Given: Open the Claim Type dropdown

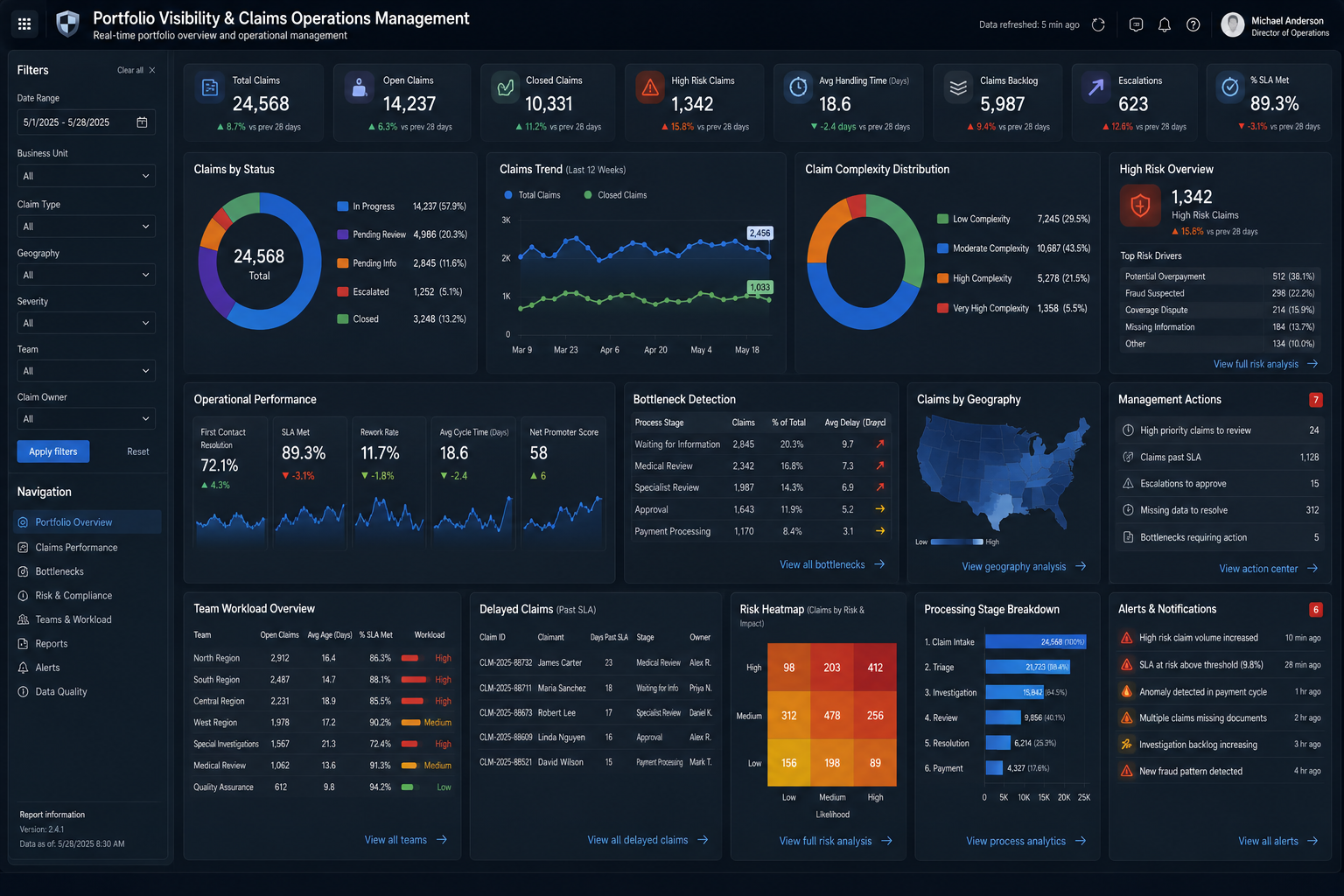Looking at the screenshot, I should (x=86, y=227).
